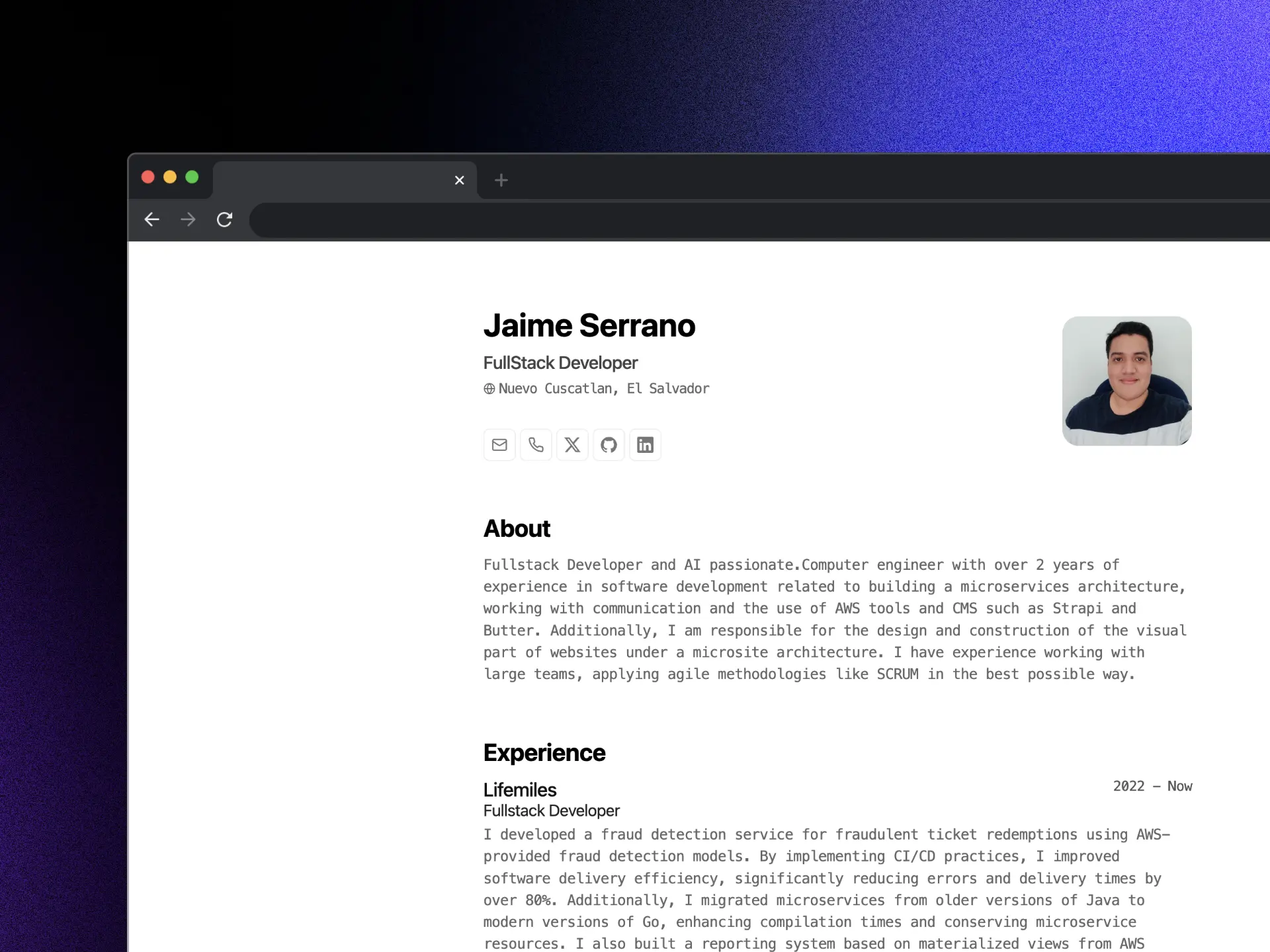Open a new browser tab
Viewport: 1270px width, 952px height.
[501, 180]
